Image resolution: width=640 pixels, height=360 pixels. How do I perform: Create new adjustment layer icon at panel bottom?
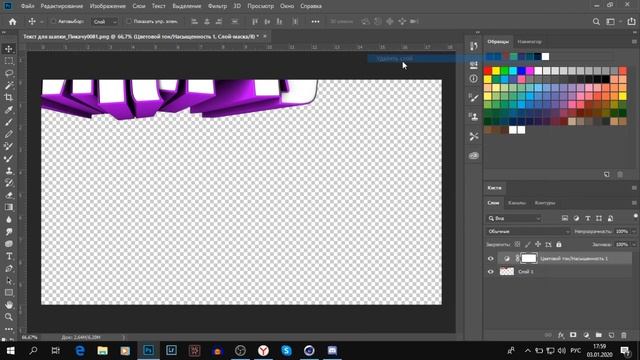(586, 335)
